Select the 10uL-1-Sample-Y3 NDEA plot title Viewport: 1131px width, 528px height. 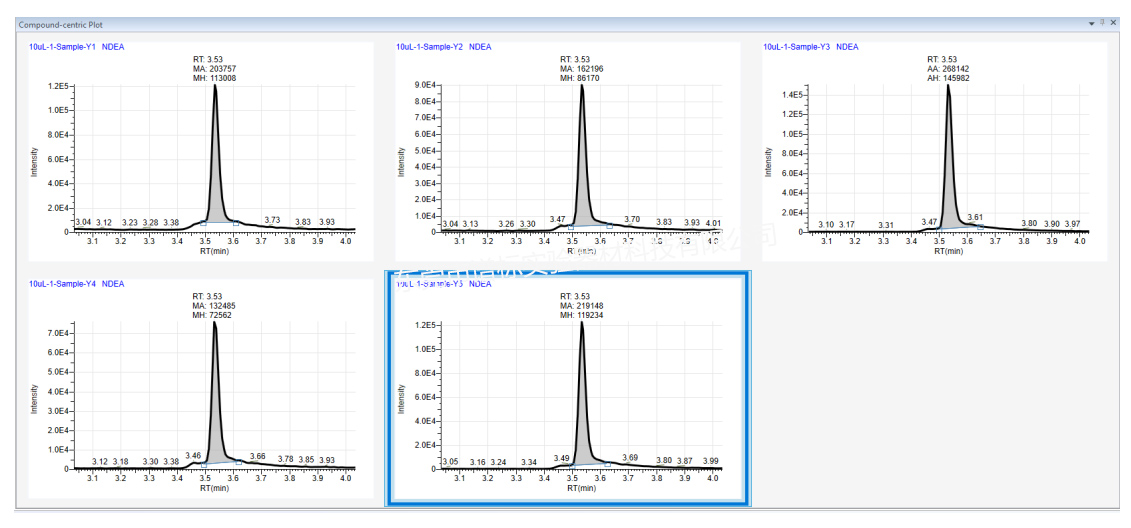pos(810,47)
